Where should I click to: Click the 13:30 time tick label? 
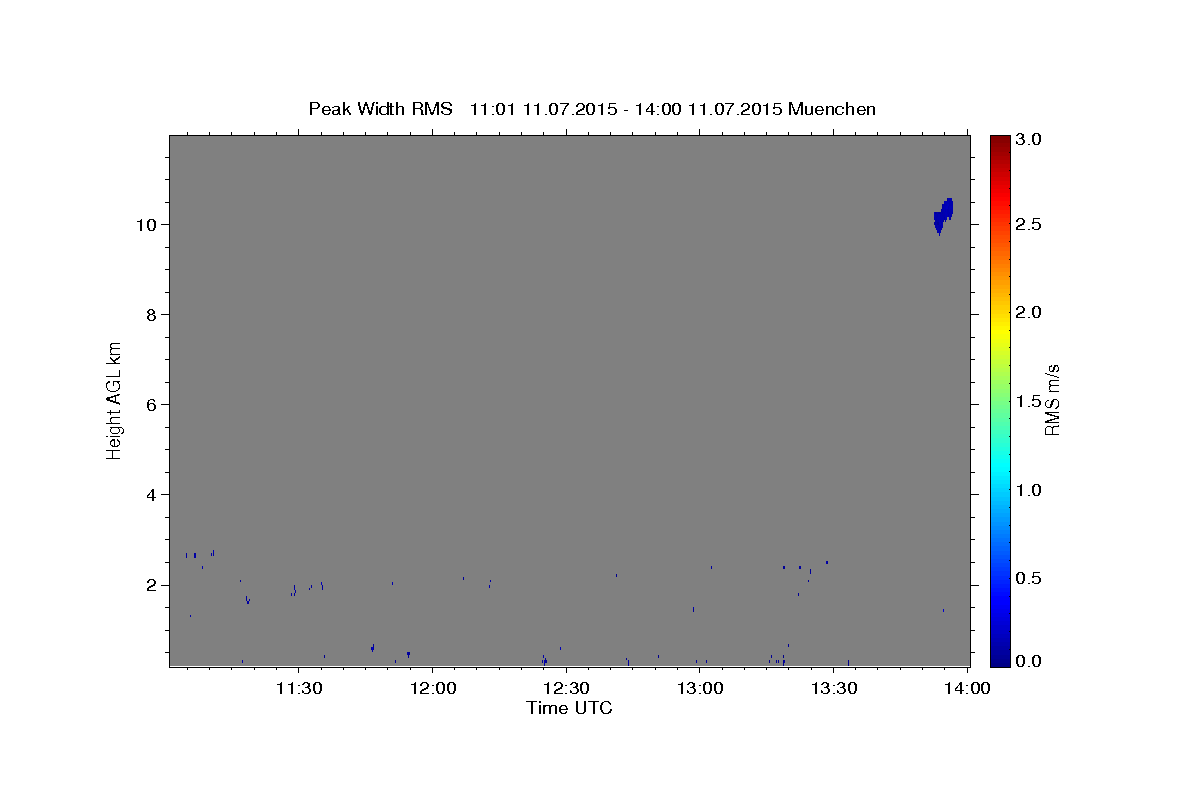coord(834,688)
